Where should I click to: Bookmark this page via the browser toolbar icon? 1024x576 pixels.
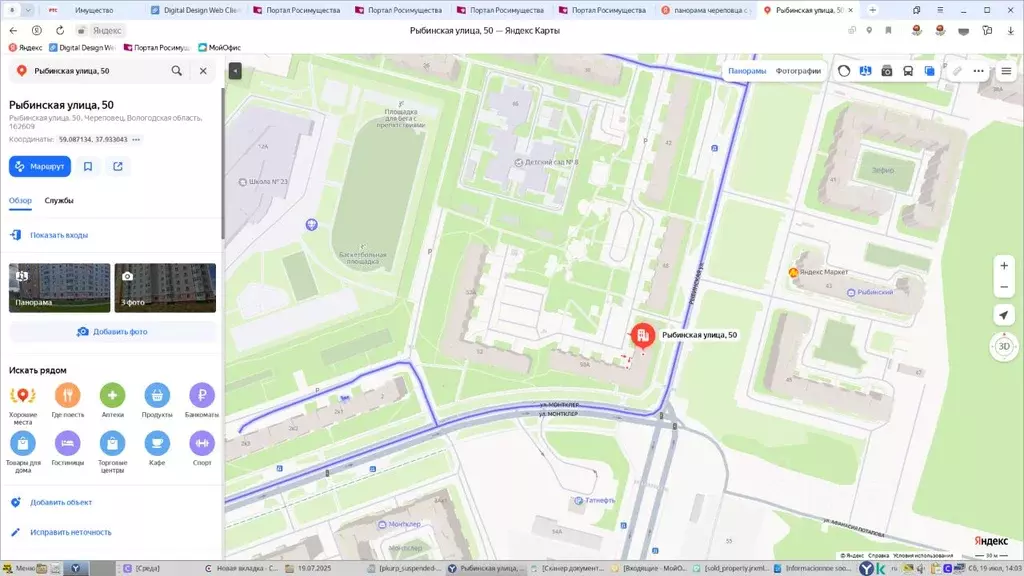coord(888,31)
